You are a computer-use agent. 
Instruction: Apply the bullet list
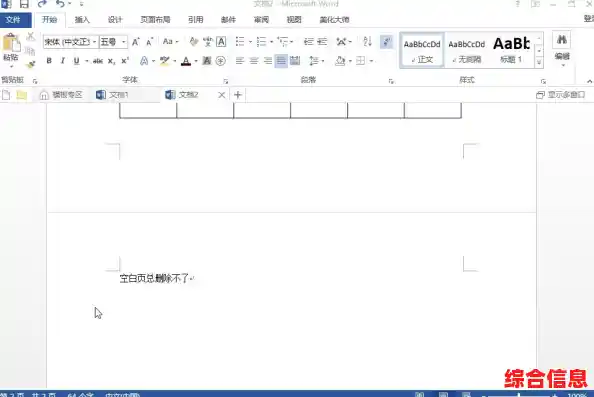[240, 42]
